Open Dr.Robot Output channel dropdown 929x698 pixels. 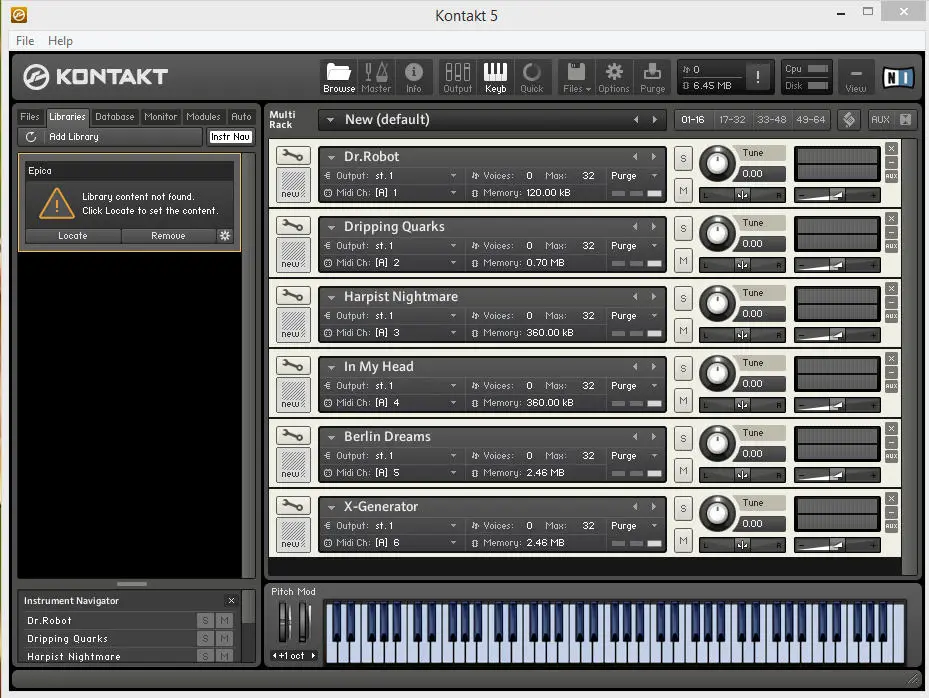coord(453,176)
